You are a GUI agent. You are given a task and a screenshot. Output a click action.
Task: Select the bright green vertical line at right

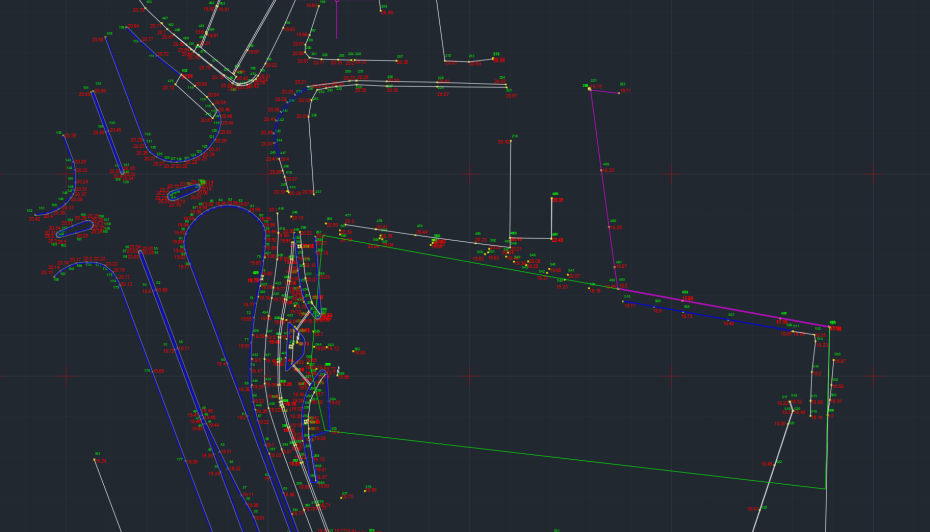point(828,407)
